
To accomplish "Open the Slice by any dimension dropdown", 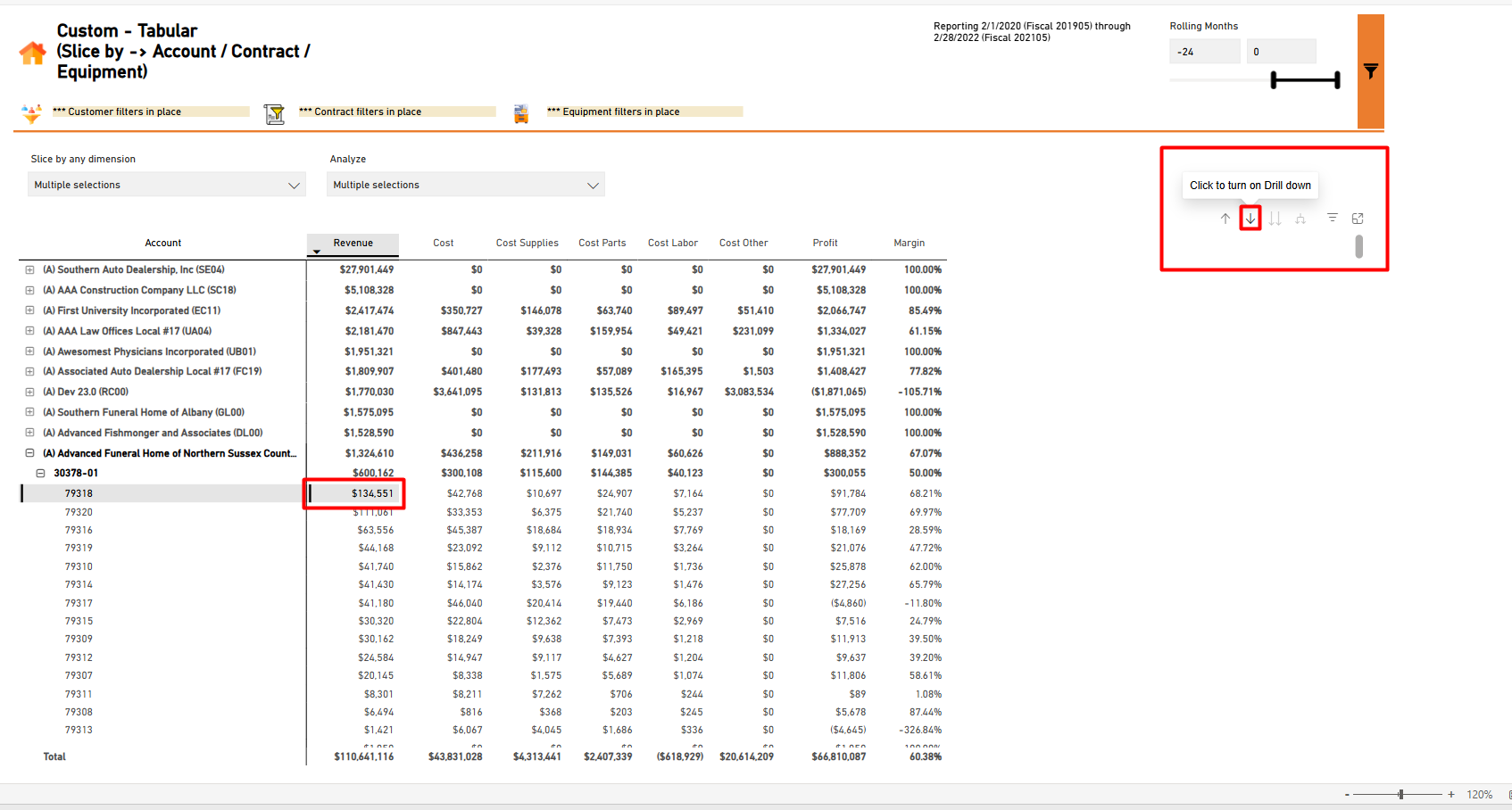I will click(x=167, y=185).
